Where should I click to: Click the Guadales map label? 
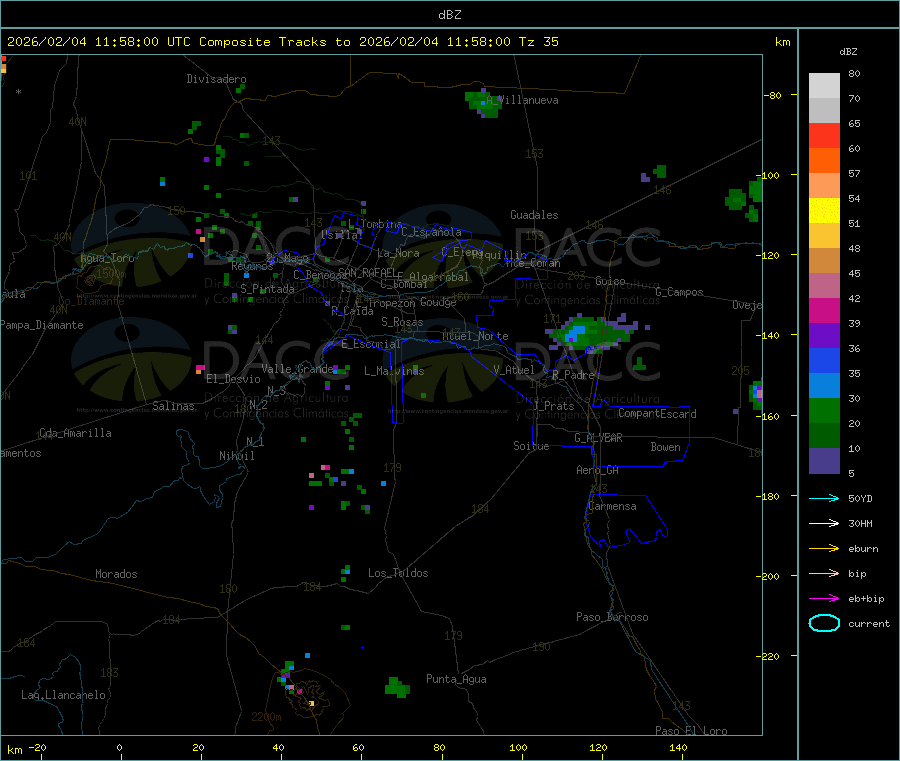point(534,215)
